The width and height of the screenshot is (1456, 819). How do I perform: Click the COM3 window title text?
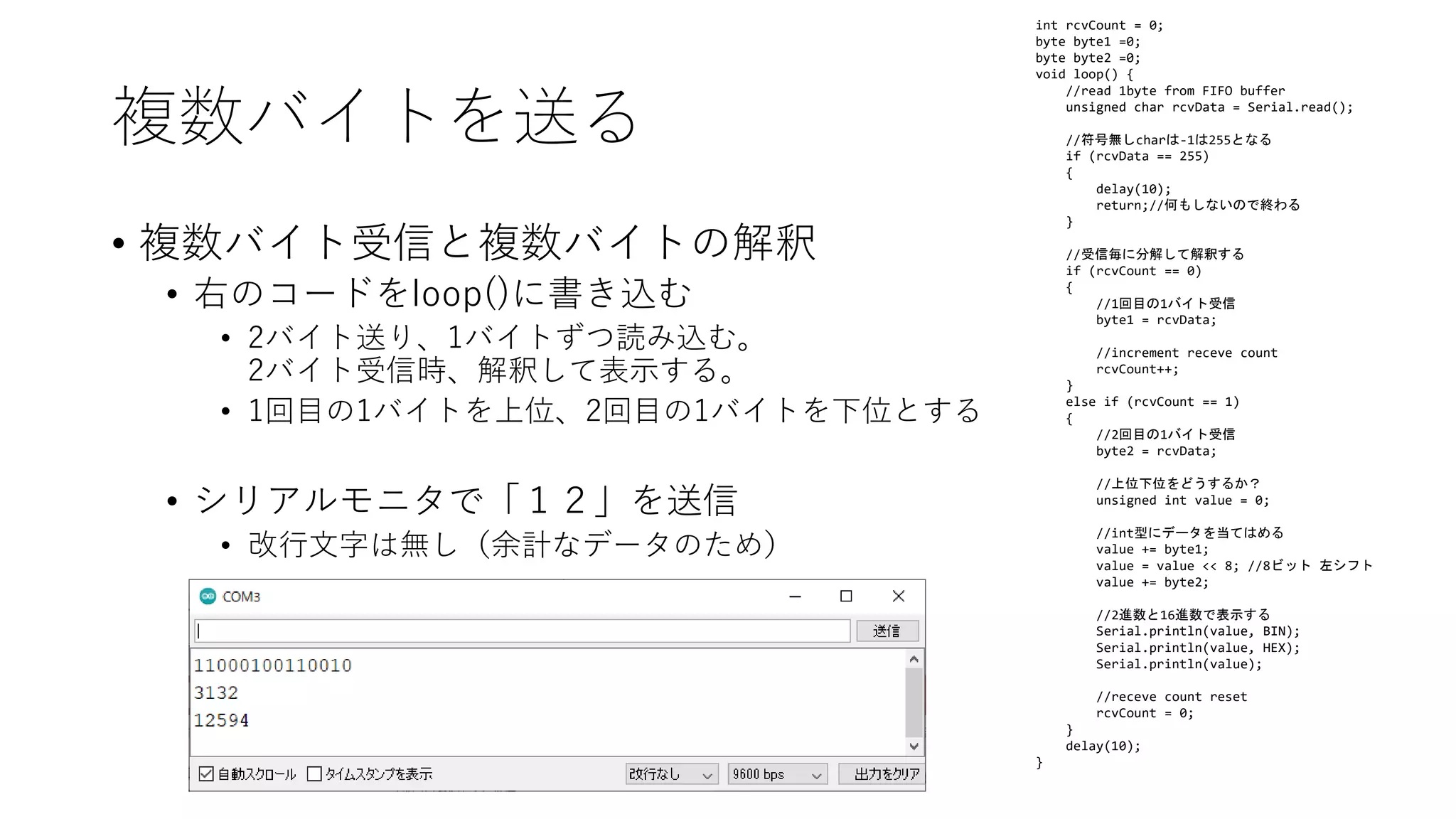[241, 596]
